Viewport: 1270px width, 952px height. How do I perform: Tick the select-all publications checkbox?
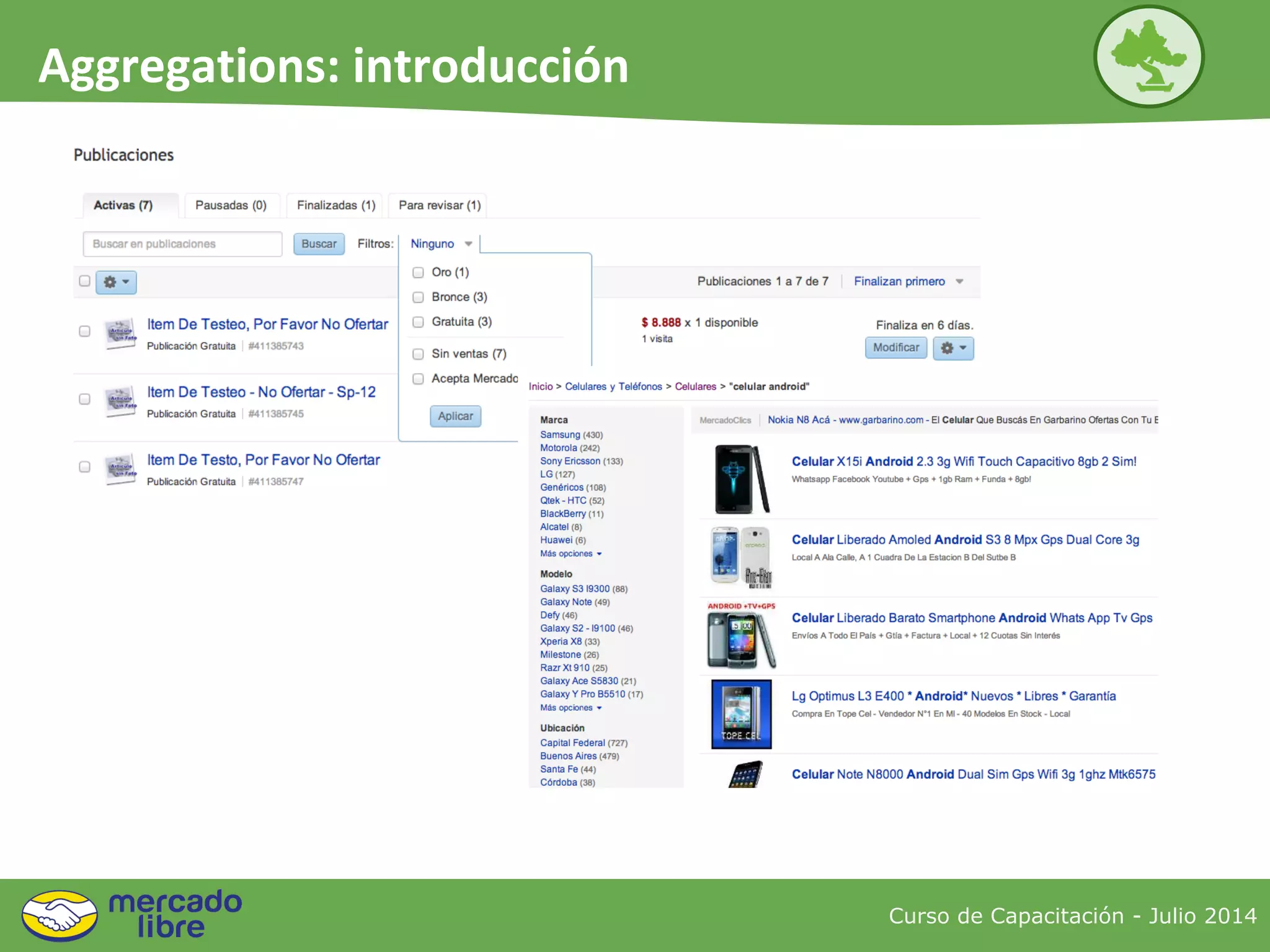pyautogui.click(x=85, y=281)
